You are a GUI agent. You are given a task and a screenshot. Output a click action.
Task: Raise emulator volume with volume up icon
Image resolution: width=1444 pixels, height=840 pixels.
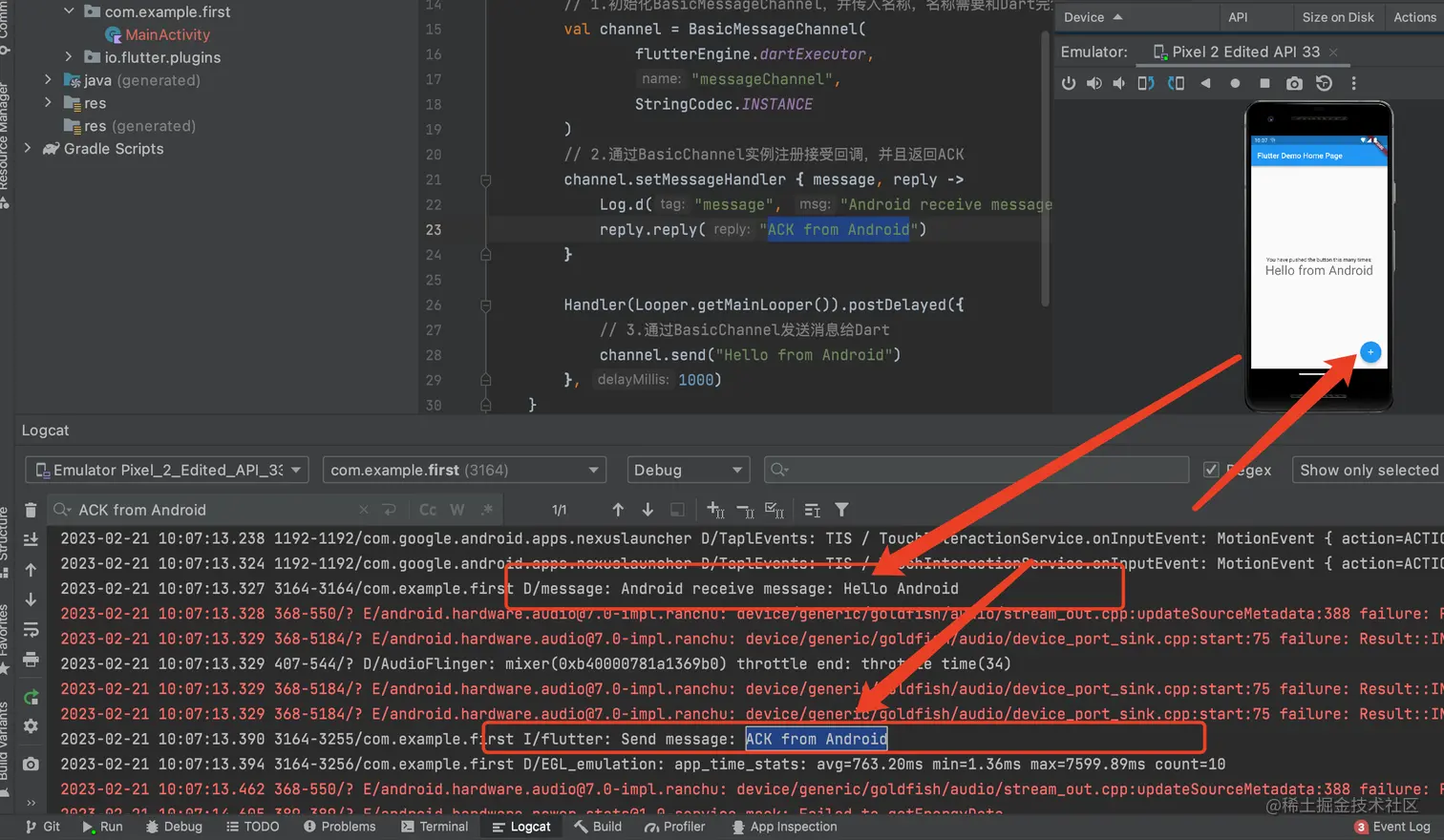[1094, 84]
